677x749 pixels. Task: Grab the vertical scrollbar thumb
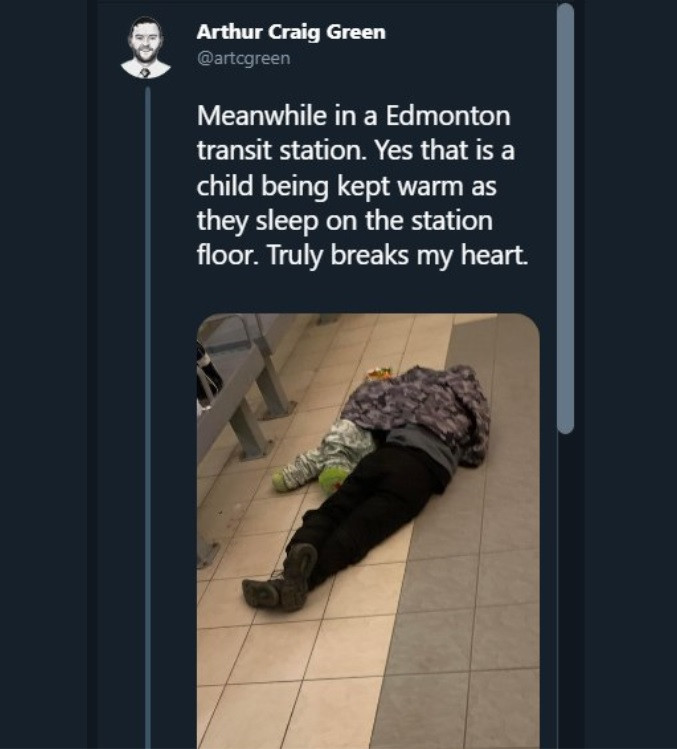click(x=566, y=218)
